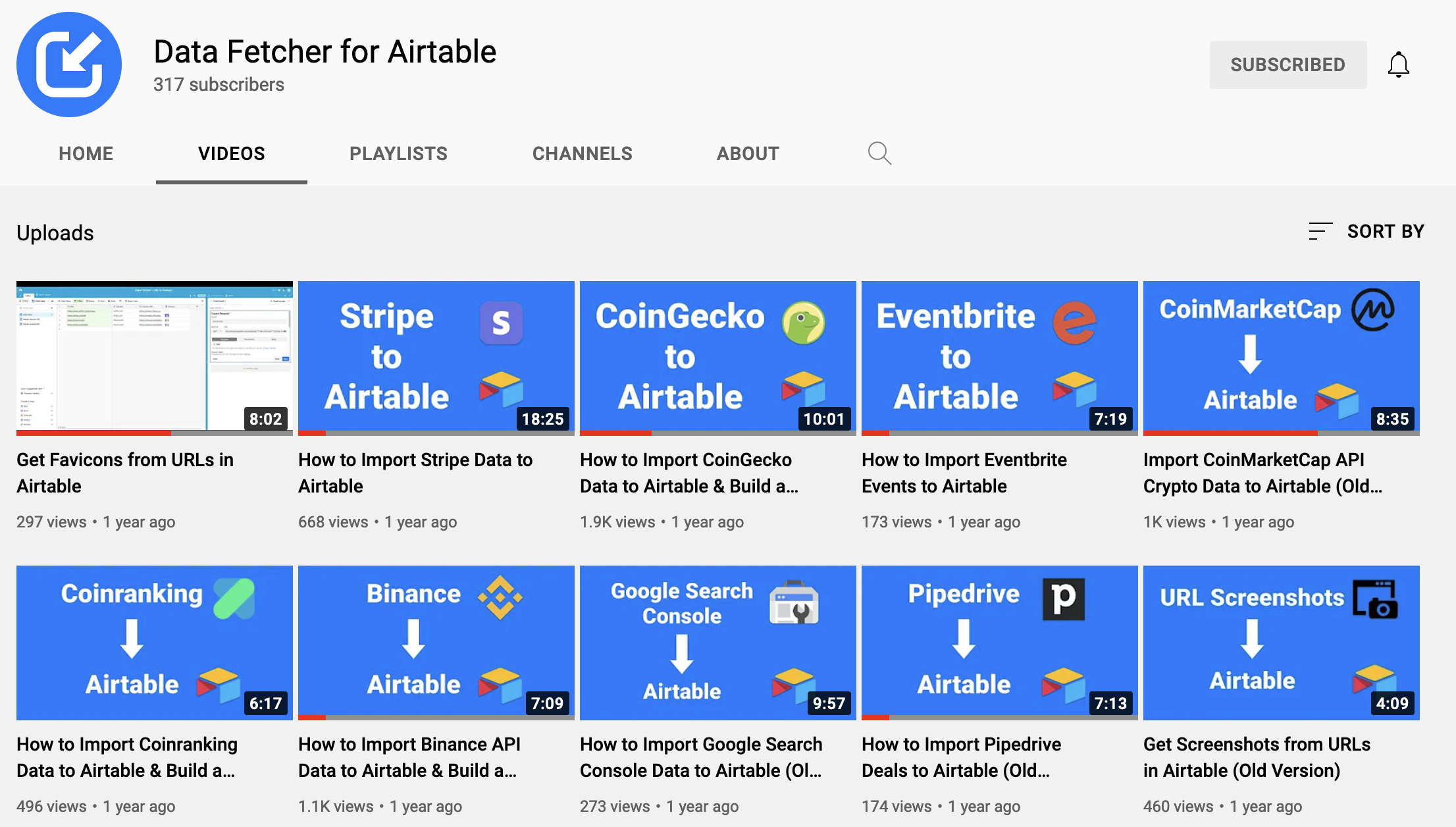Viewport: 1456px width, 827px height.
Task: Click the 297 views metadata text
Action: tap(51, 521)
